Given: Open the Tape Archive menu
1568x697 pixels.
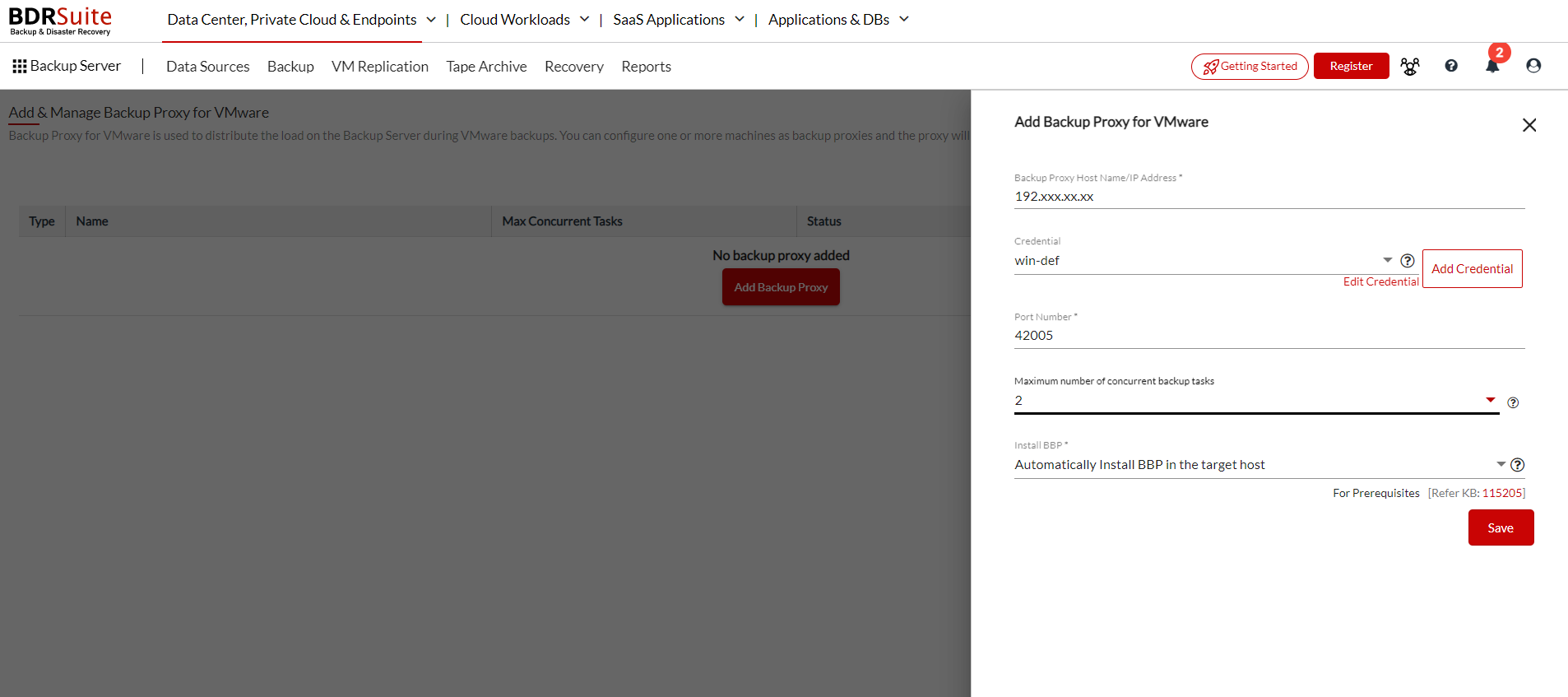Looking at the screenshot, I should click(x=486, y=67).
